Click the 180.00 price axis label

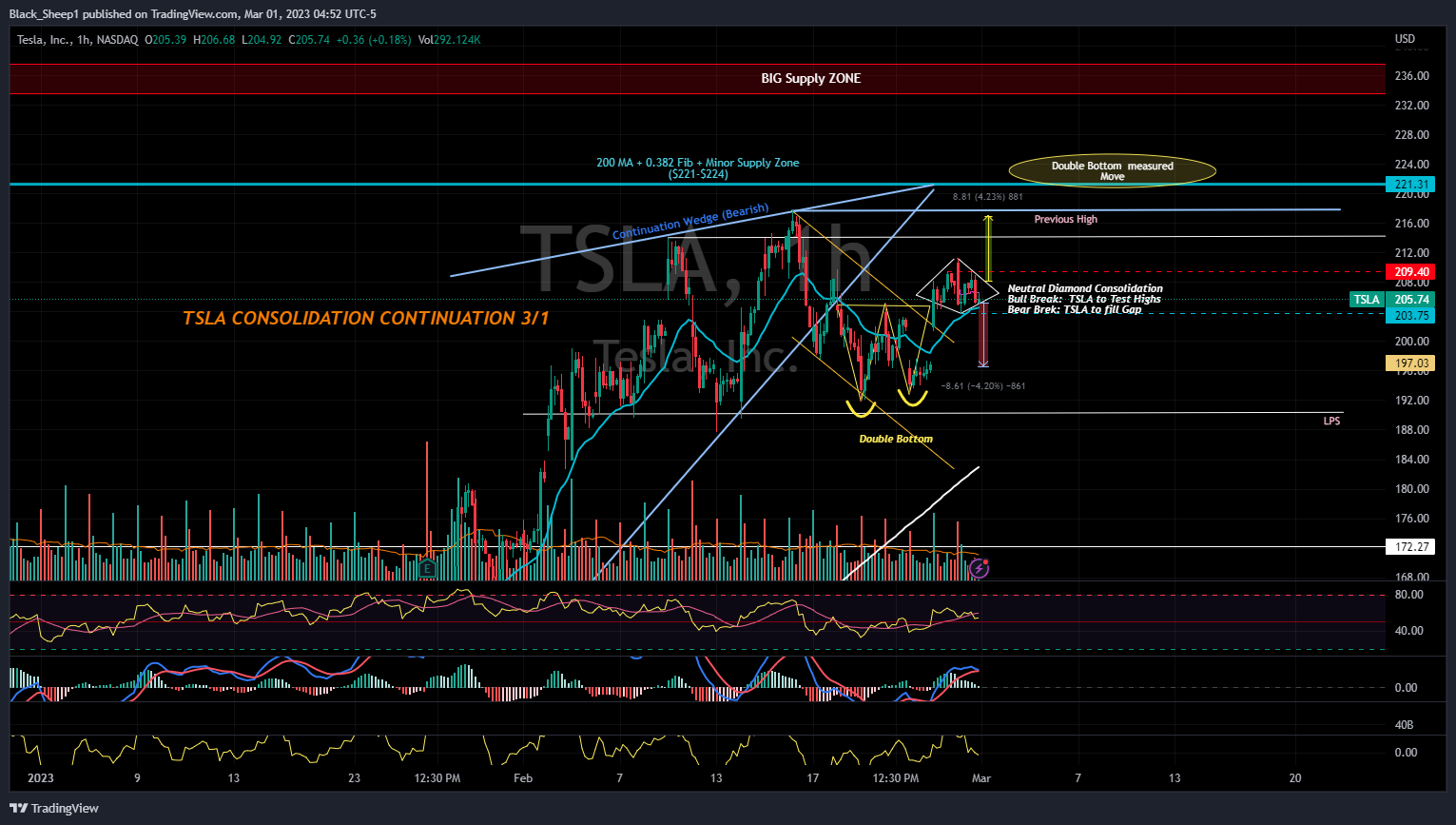pyautogui.click(x=1411, y=489)
